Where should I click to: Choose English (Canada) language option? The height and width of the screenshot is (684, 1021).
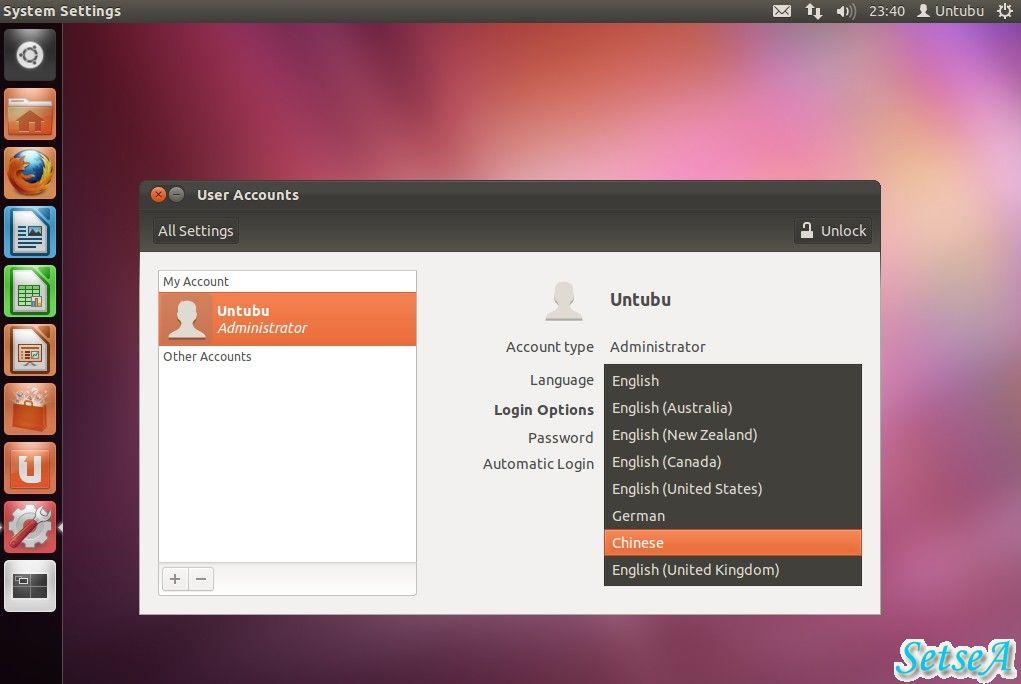pyautogui.click(x=733, y=462)
